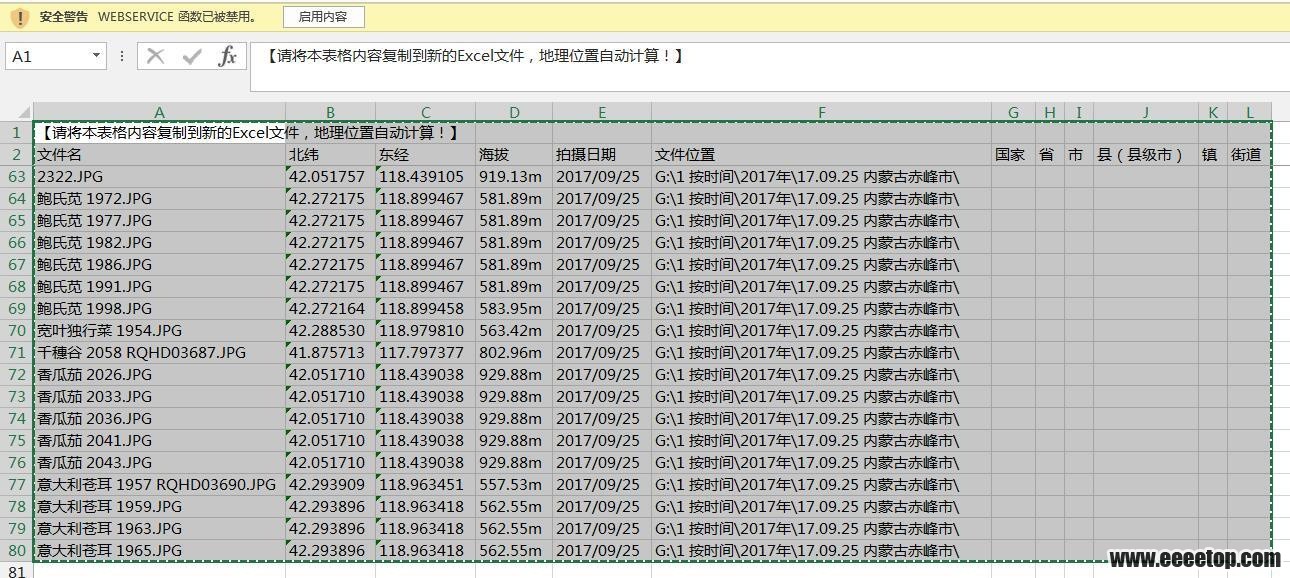Click cell 鲍氏苋 1972.JPG
This screenshot has height=578, width=1290.
click(159, 199)
